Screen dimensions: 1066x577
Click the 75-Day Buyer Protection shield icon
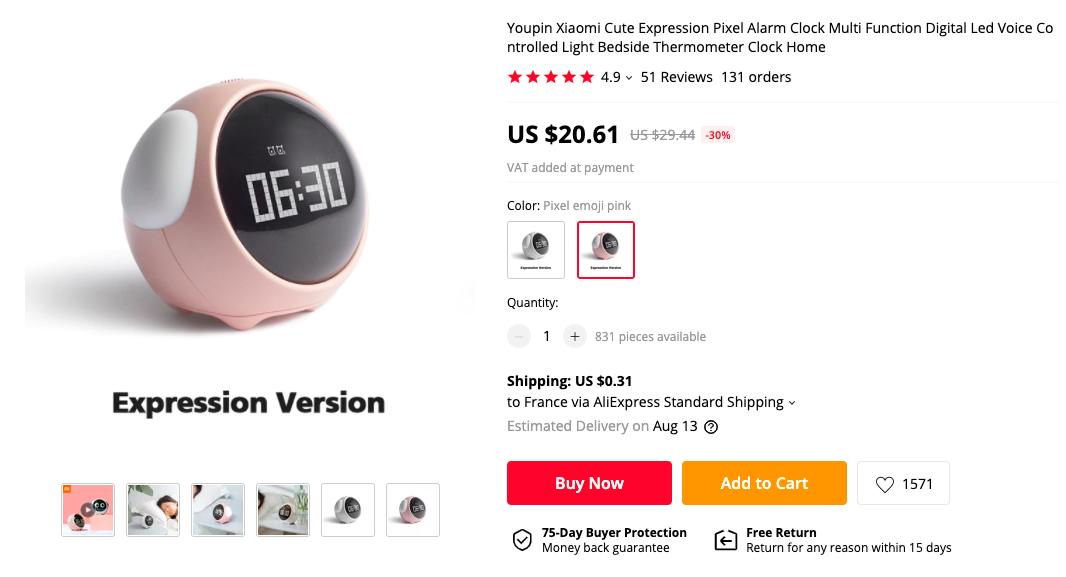tap(522, 539)
